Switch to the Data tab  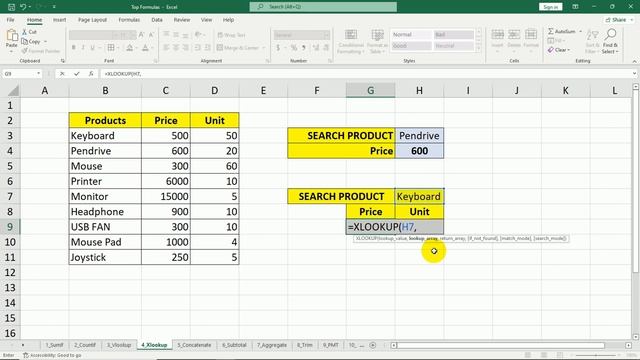157,20
